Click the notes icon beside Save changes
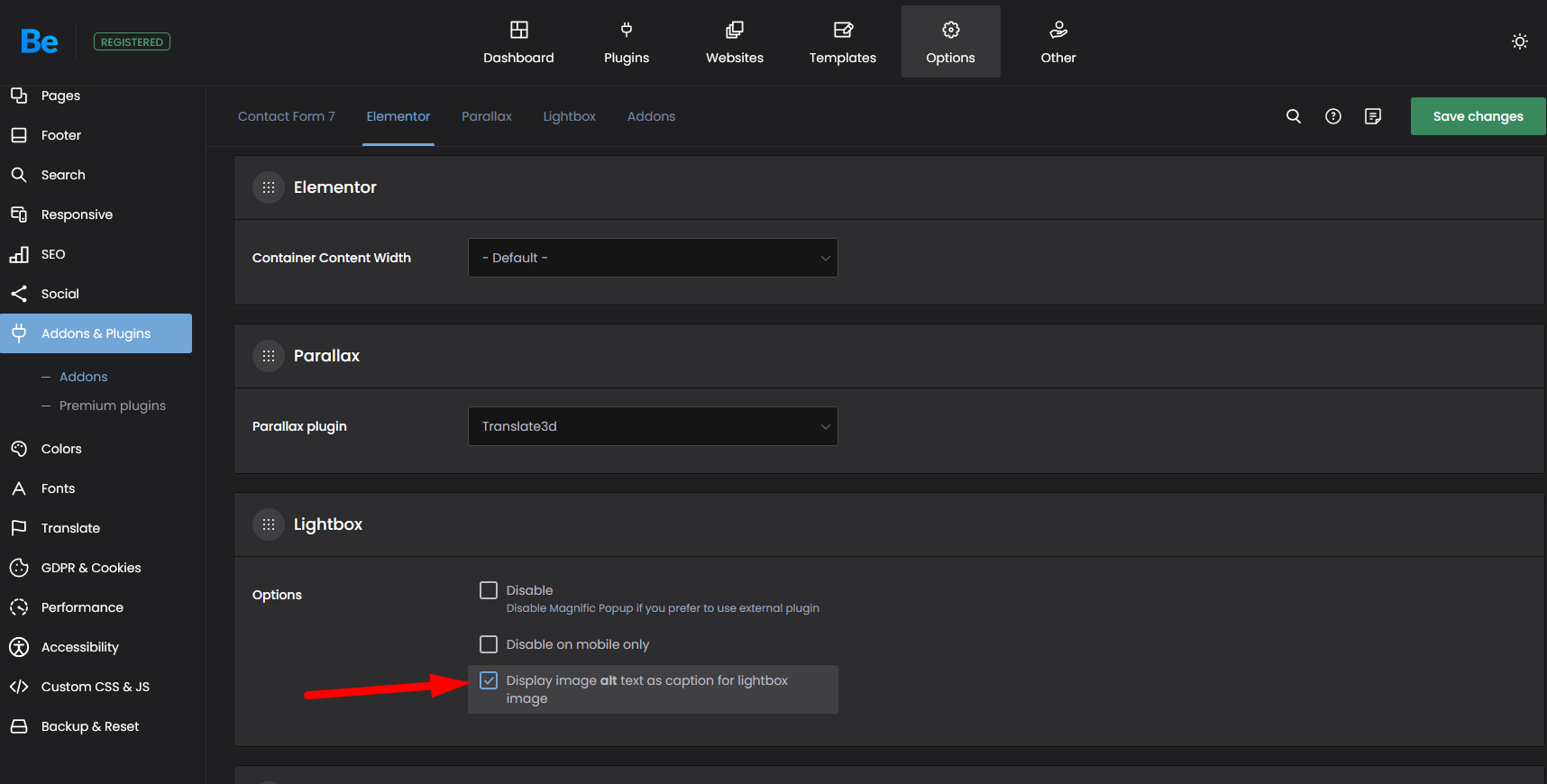Image resolution: width=1547 pixels, height=784 pixels. [x=1373, y=116]
